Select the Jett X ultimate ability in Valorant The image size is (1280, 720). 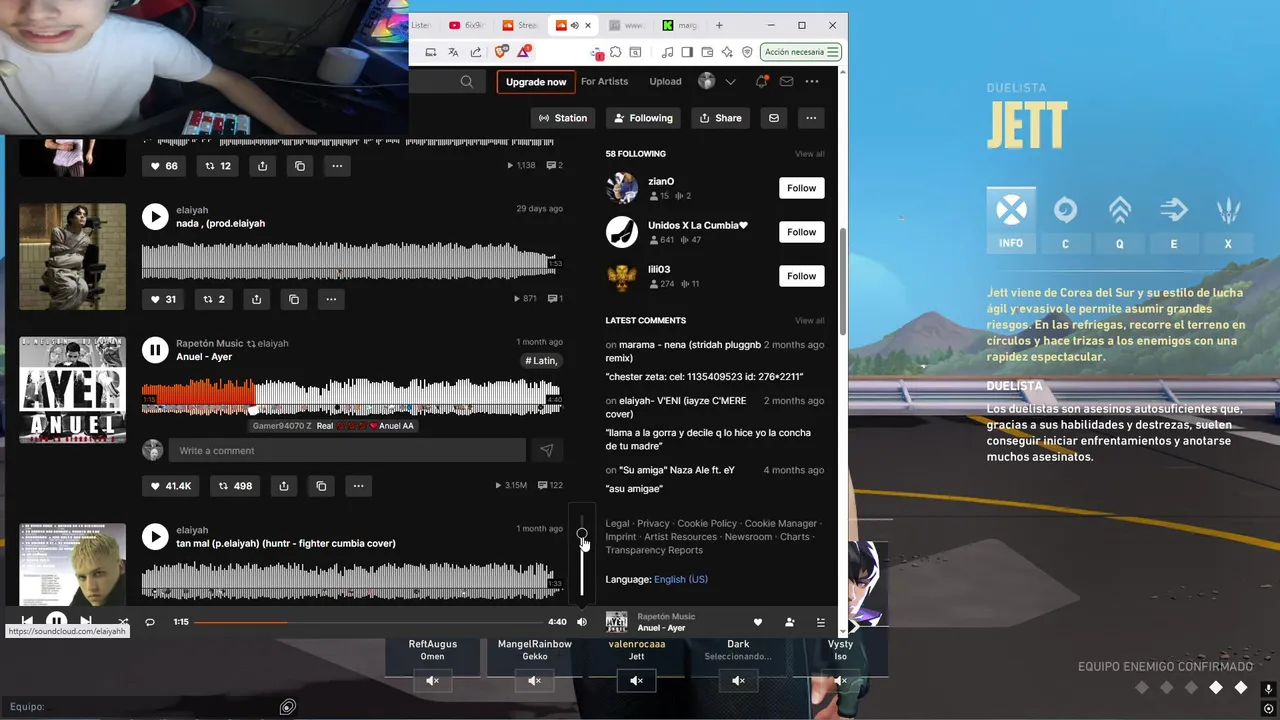pyautogui.click(x=1228, y=220)
